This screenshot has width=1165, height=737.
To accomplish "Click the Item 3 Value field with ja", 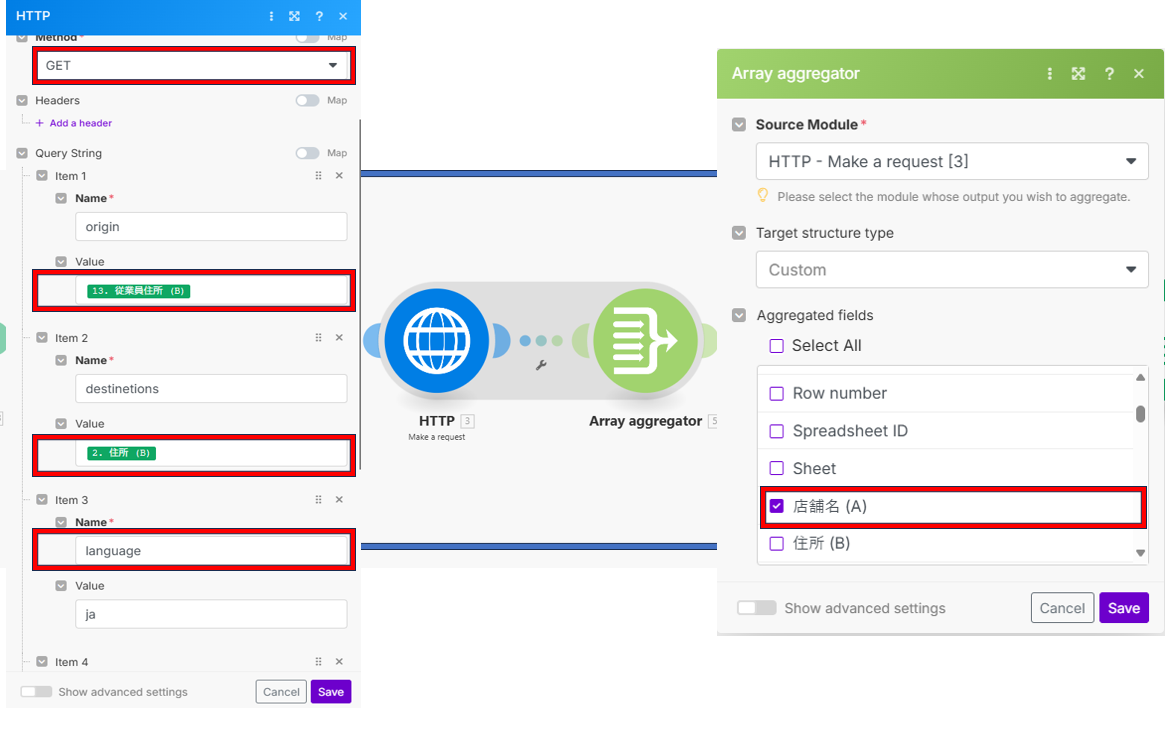I will (x=211, y=614).
